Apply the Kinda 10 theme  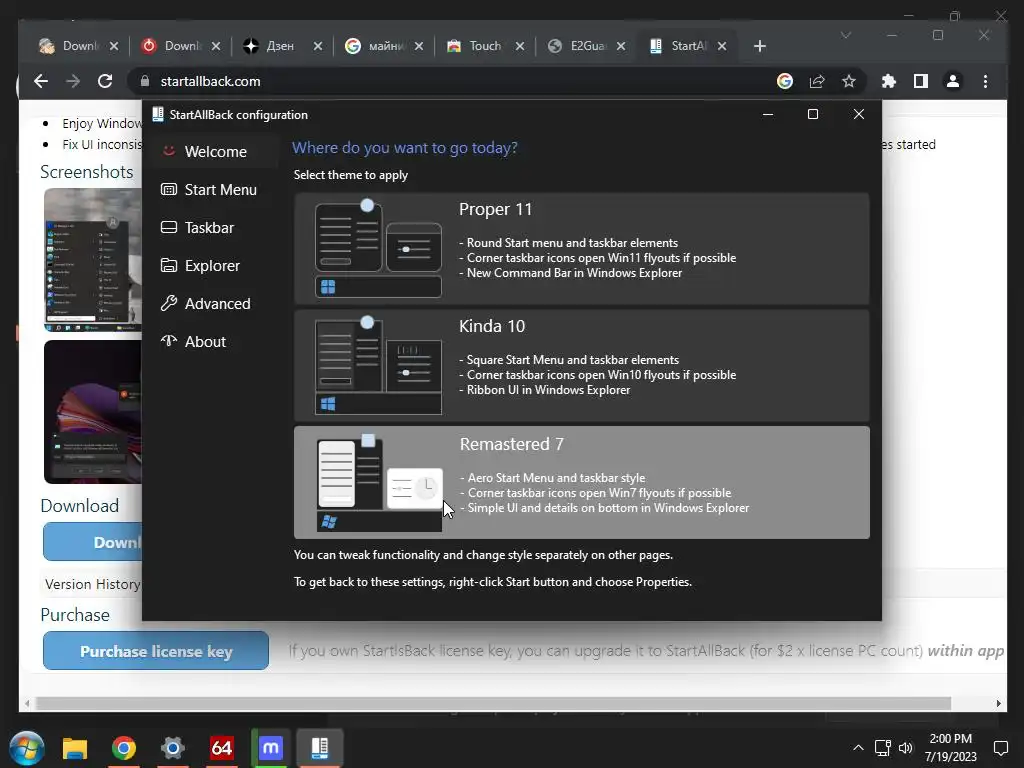[x=581, y=365]
